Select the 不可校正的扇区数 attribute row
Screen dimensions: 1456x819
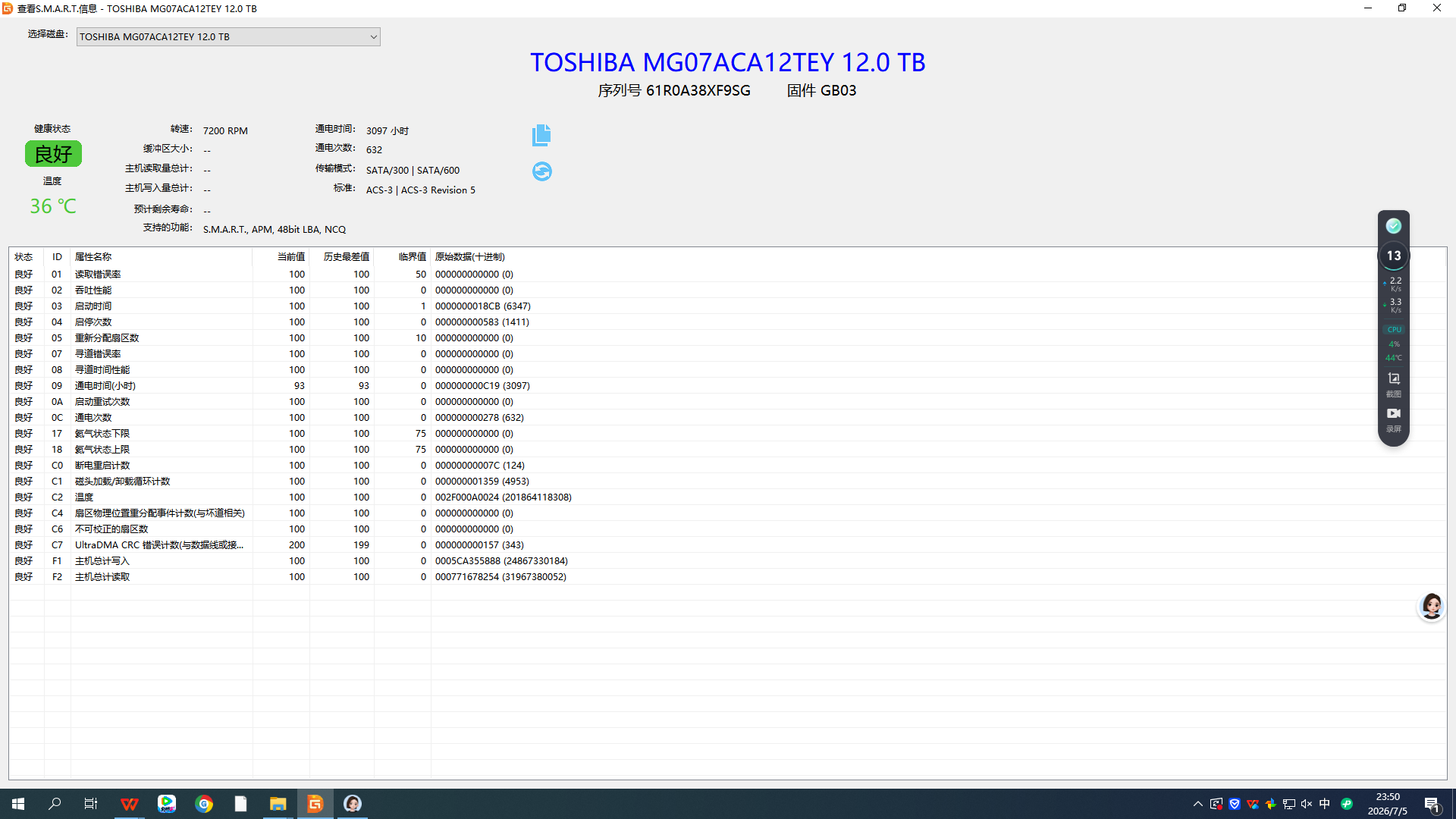[x=728, y=529]
